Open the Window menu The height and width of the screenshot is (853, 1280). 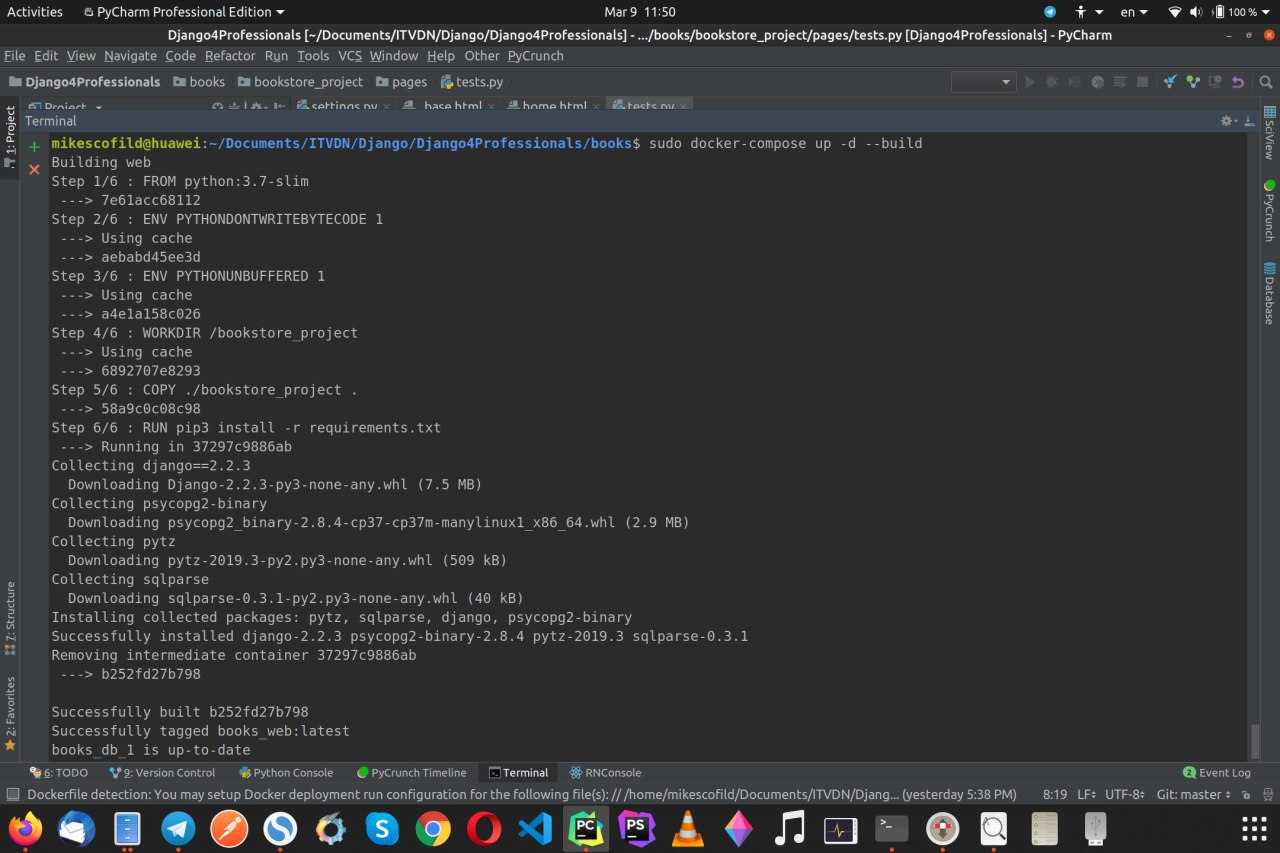click(394, 56)
